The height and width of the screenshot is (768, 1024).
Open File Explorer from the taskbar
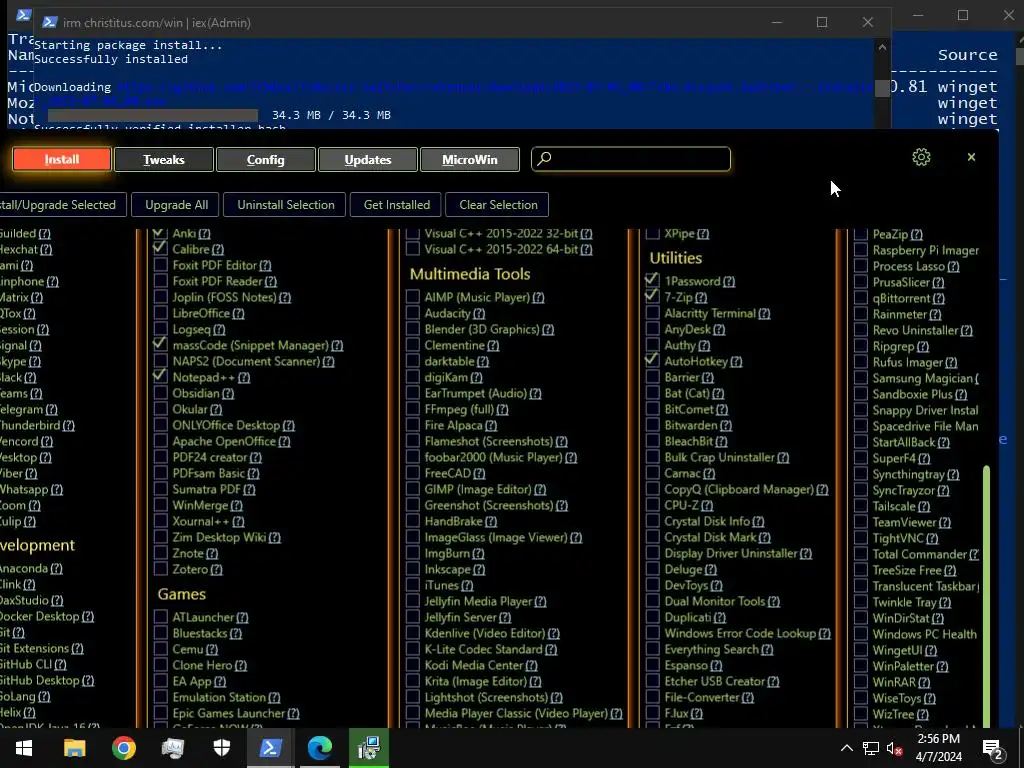[x=74, y=748]
